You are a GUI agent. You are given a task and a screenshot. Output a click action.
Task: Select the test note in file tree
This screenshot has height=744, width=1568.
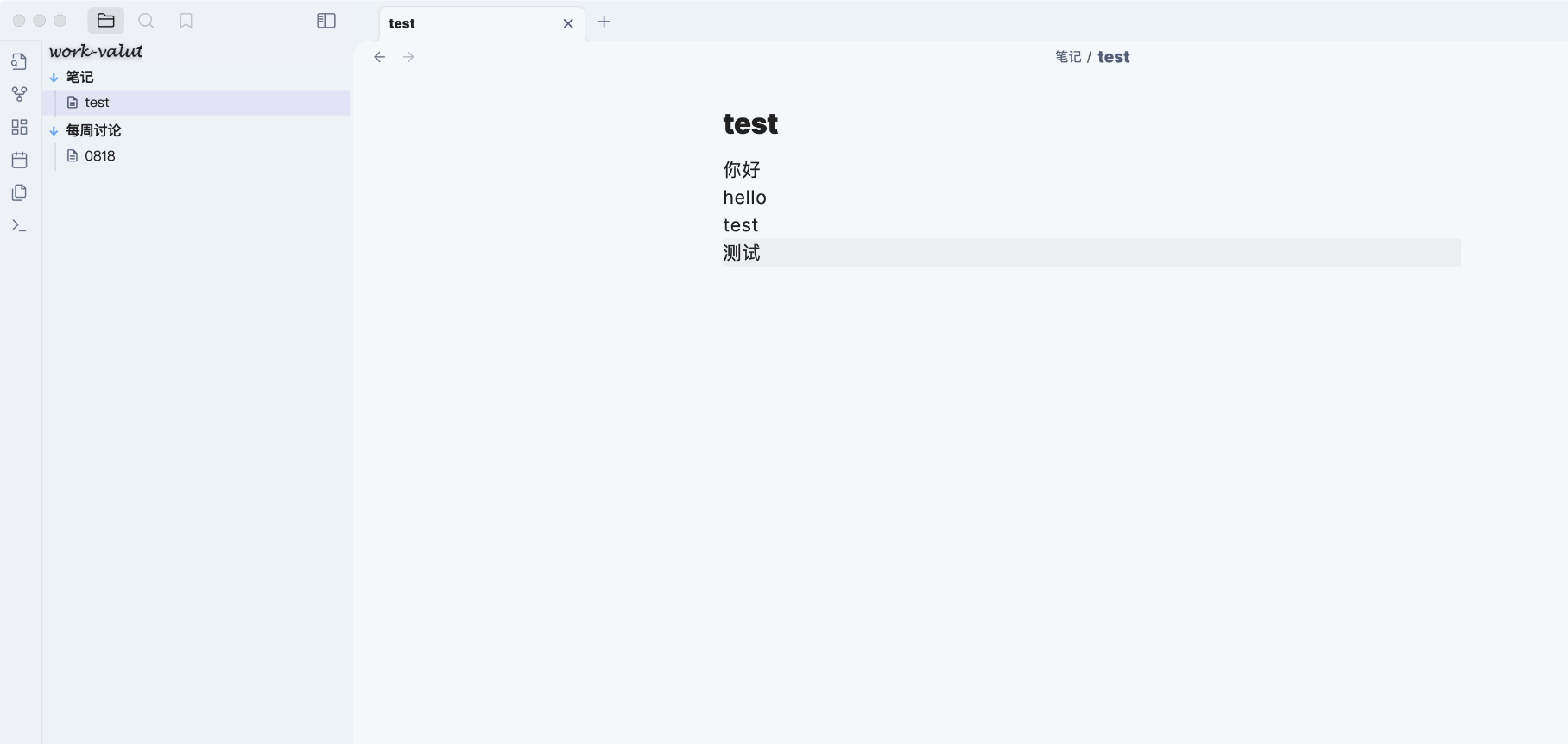97,103
